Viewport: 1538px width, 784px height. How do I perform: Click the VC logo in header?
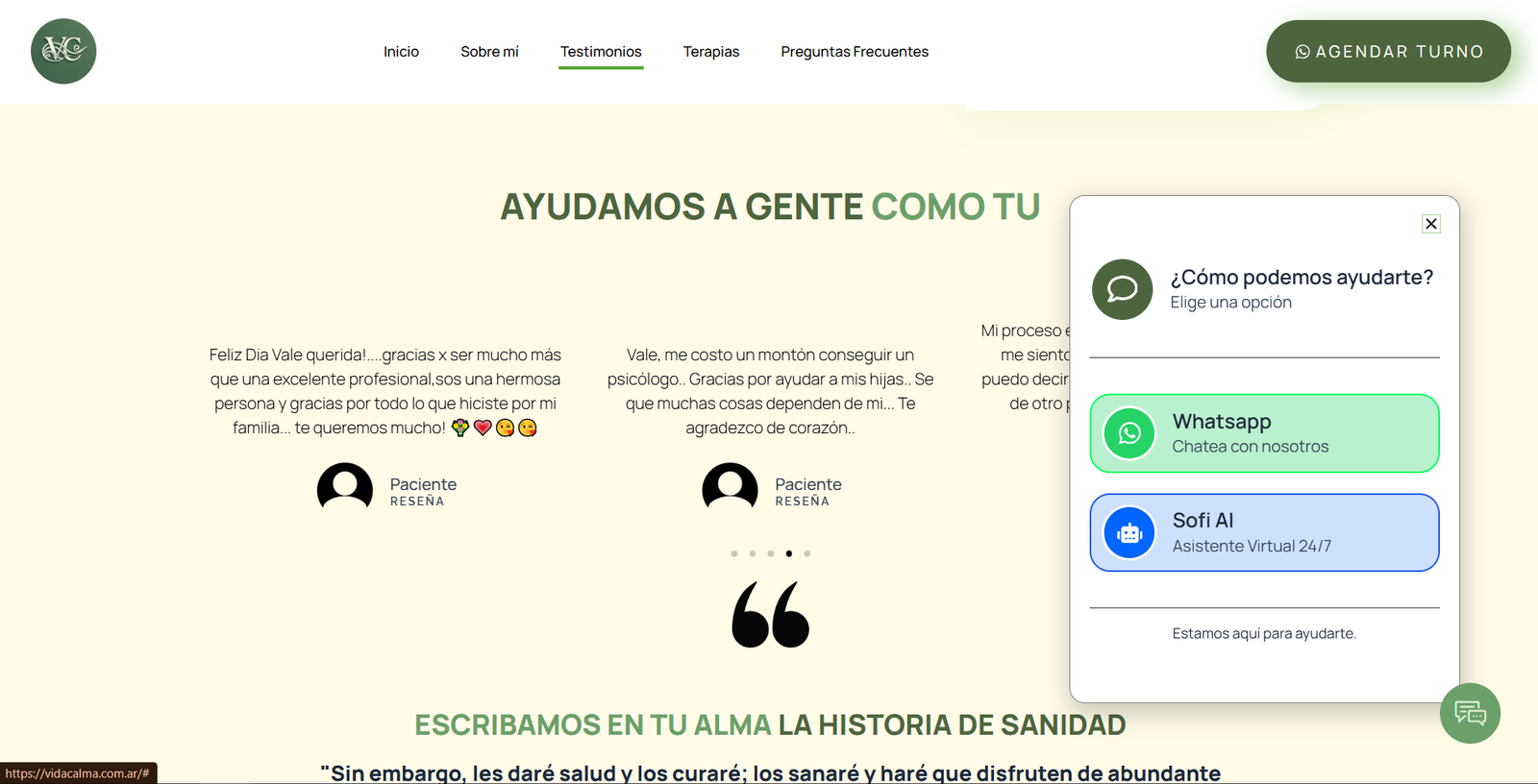click(x=63, y=52)
